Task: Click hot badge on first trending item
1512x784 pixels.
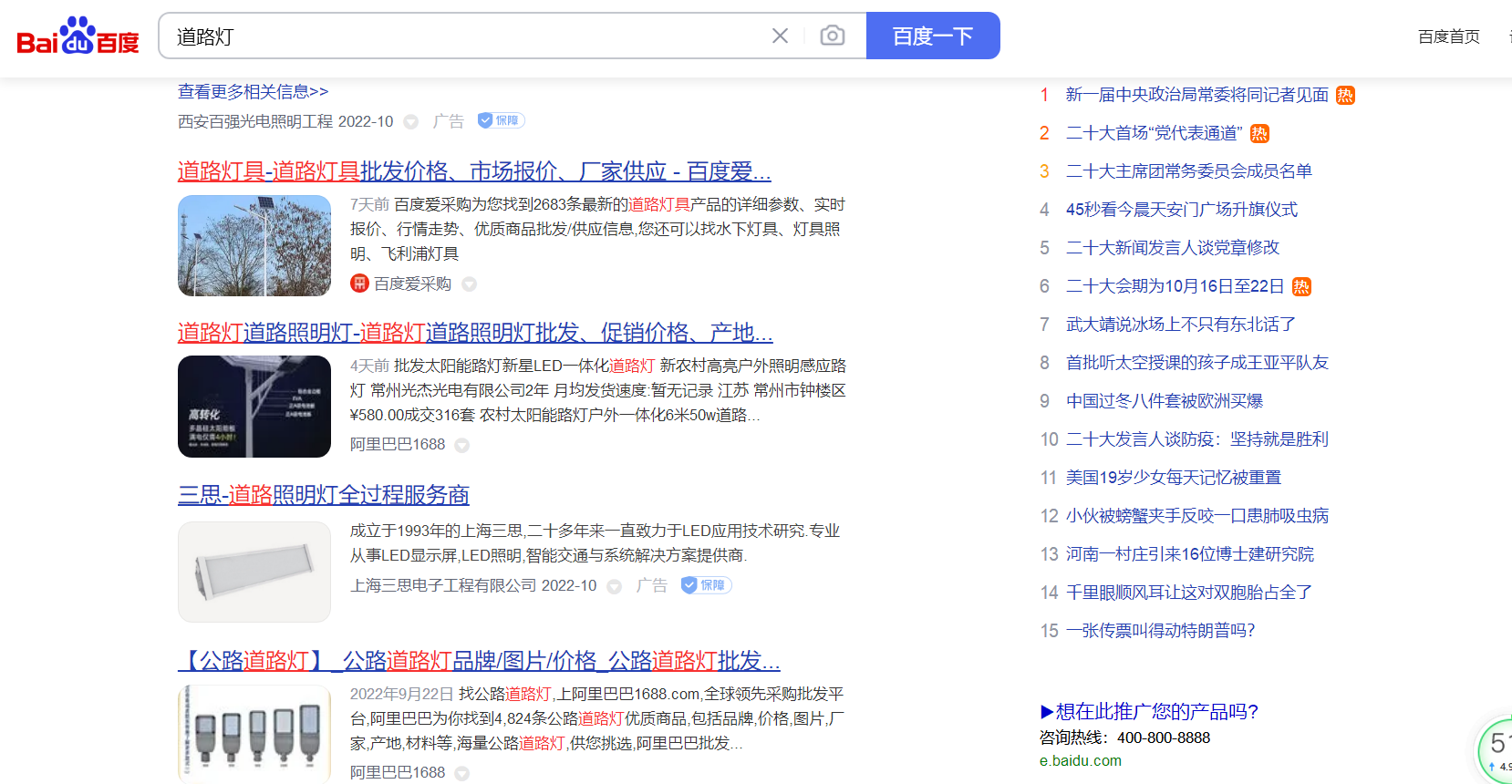Action: pyautogui.click(x=1345, y=96)
